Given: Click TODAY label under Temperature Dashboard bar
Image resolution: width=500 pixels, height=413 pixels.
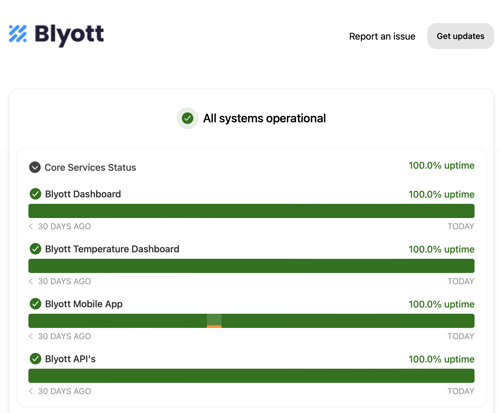Looking at the screenshot, I should click(x=461, y=281).
